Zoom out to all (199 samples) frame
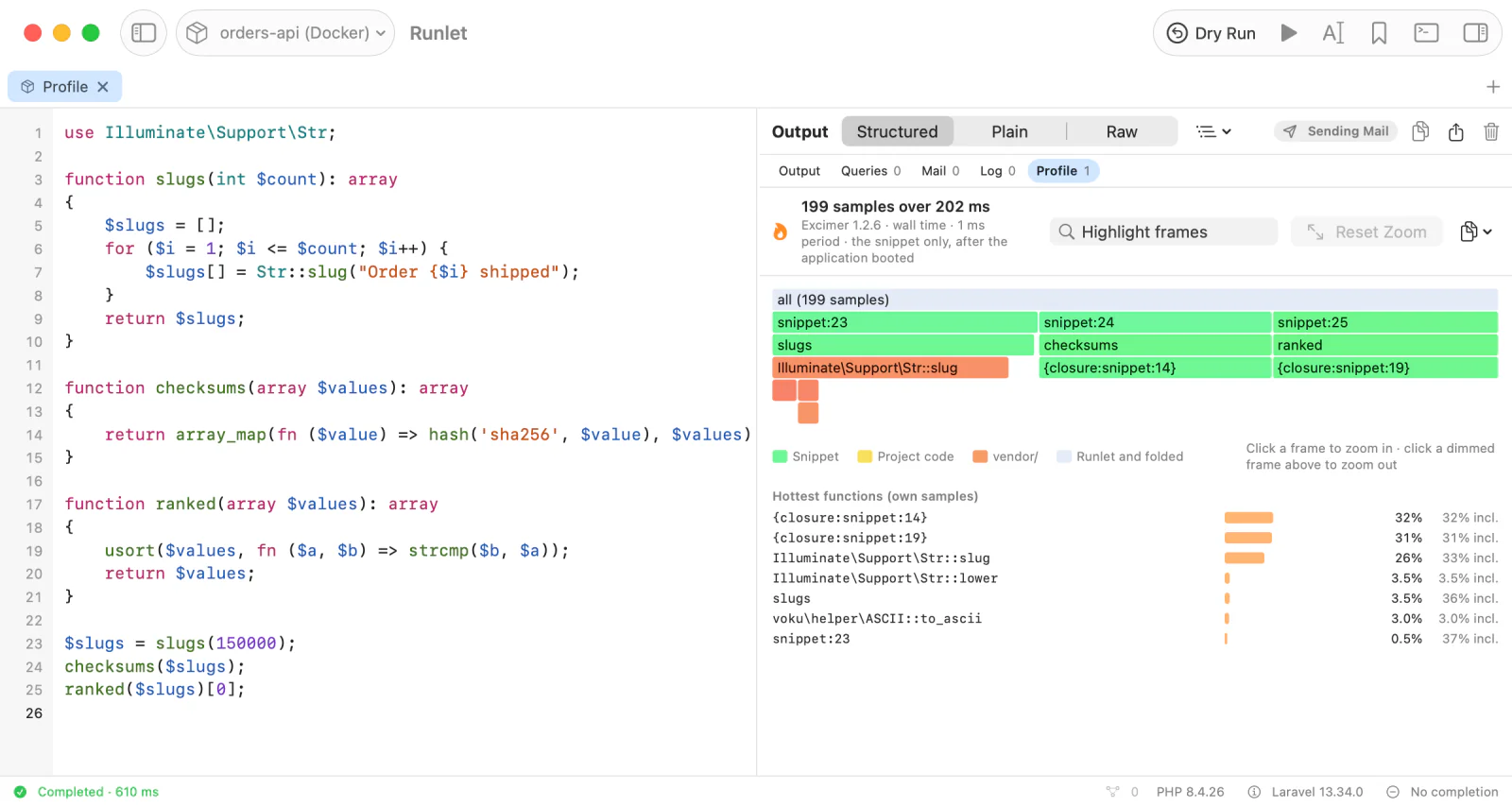Viewport: 1512px width, 807px height. coord(1135,300)
